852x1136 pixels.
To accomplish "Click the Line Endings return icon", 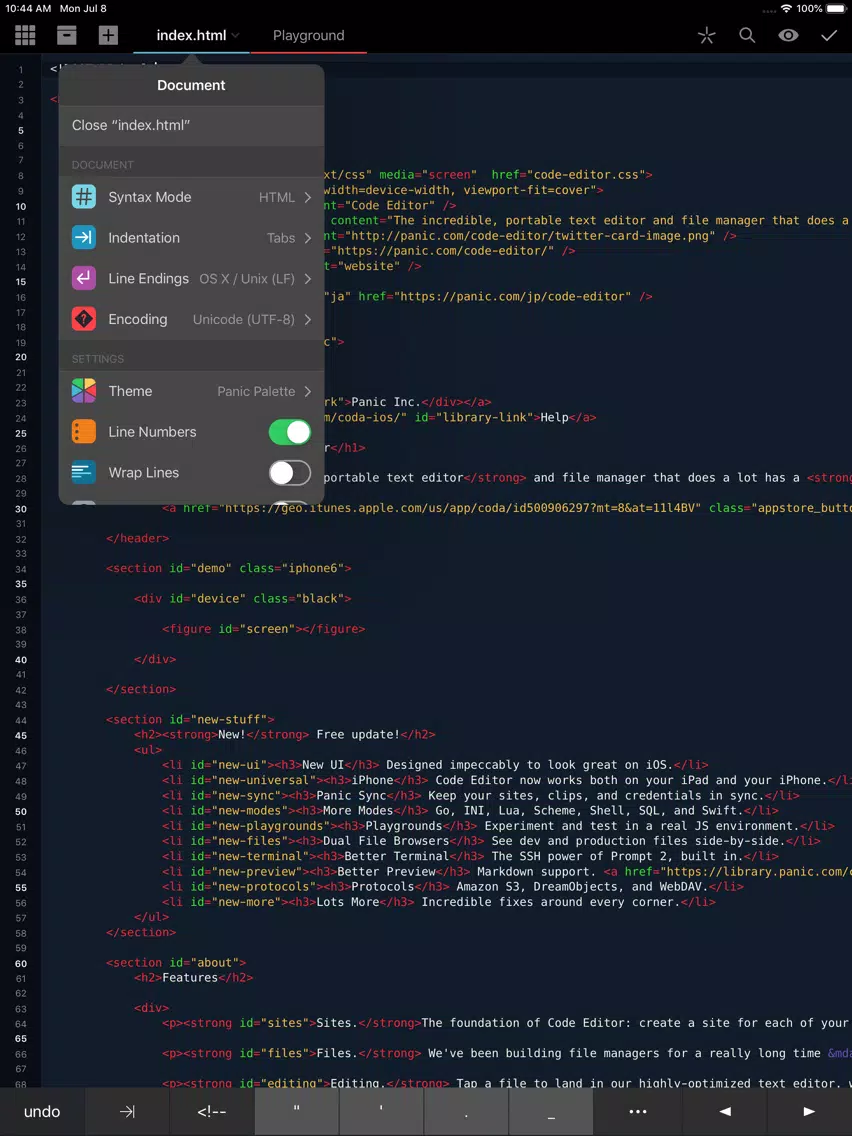I will (x=84, y=278).
